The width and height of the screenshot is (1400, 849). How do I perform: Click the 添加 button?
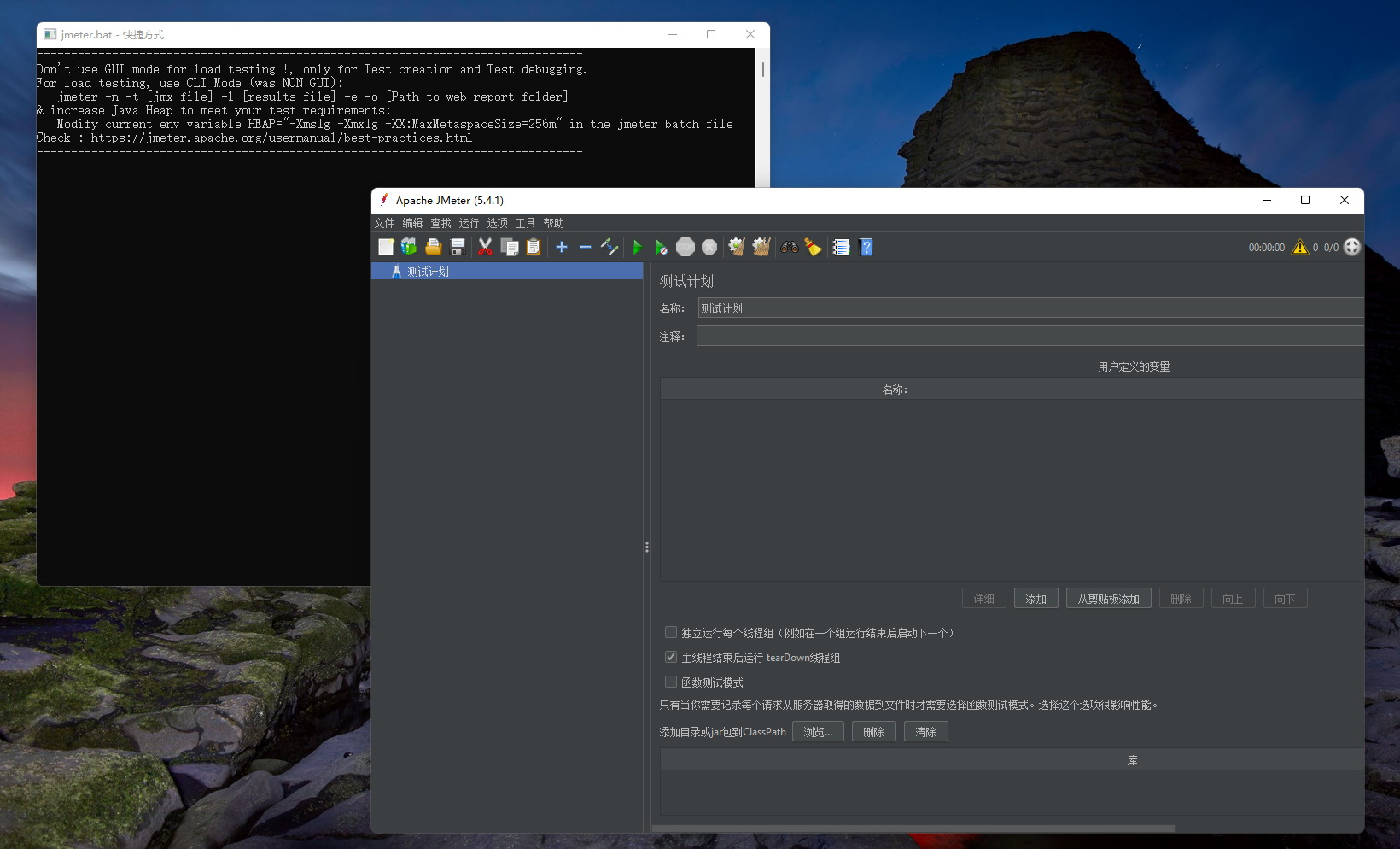(x=1036, y=599)
